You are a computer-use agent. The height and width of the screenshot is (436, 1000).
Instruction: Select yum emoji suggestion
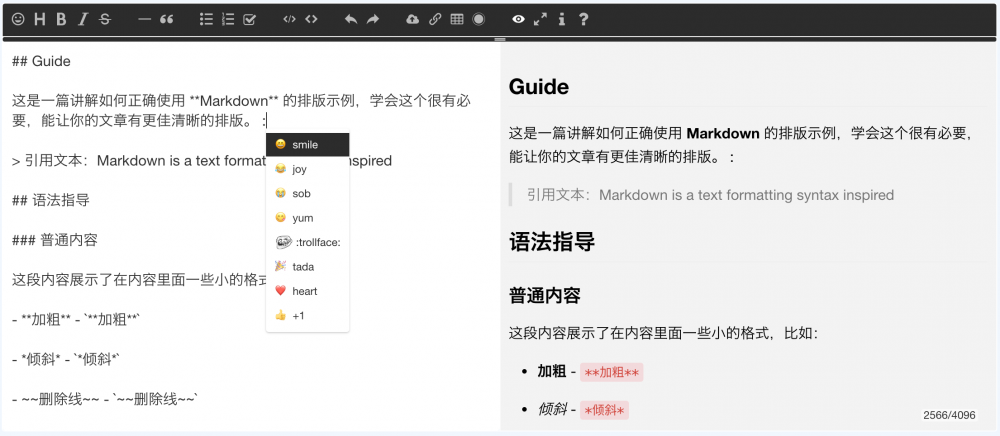[x=307, y=218]
